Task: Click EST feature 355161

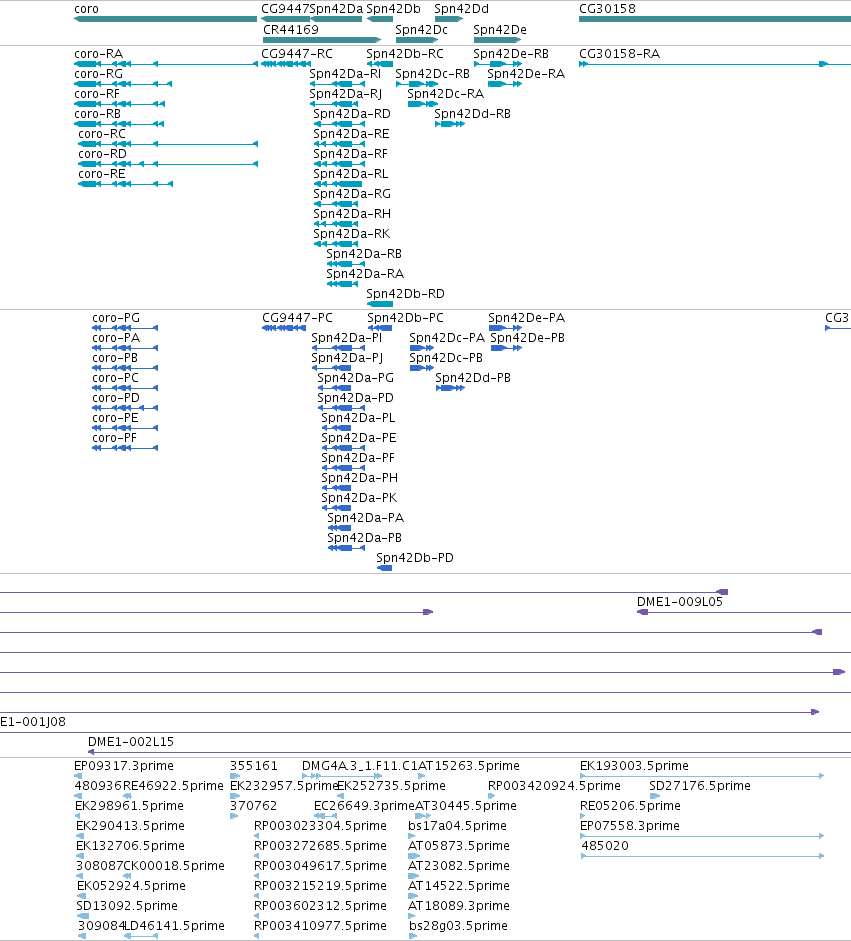Action: click(x=235, y=775)
